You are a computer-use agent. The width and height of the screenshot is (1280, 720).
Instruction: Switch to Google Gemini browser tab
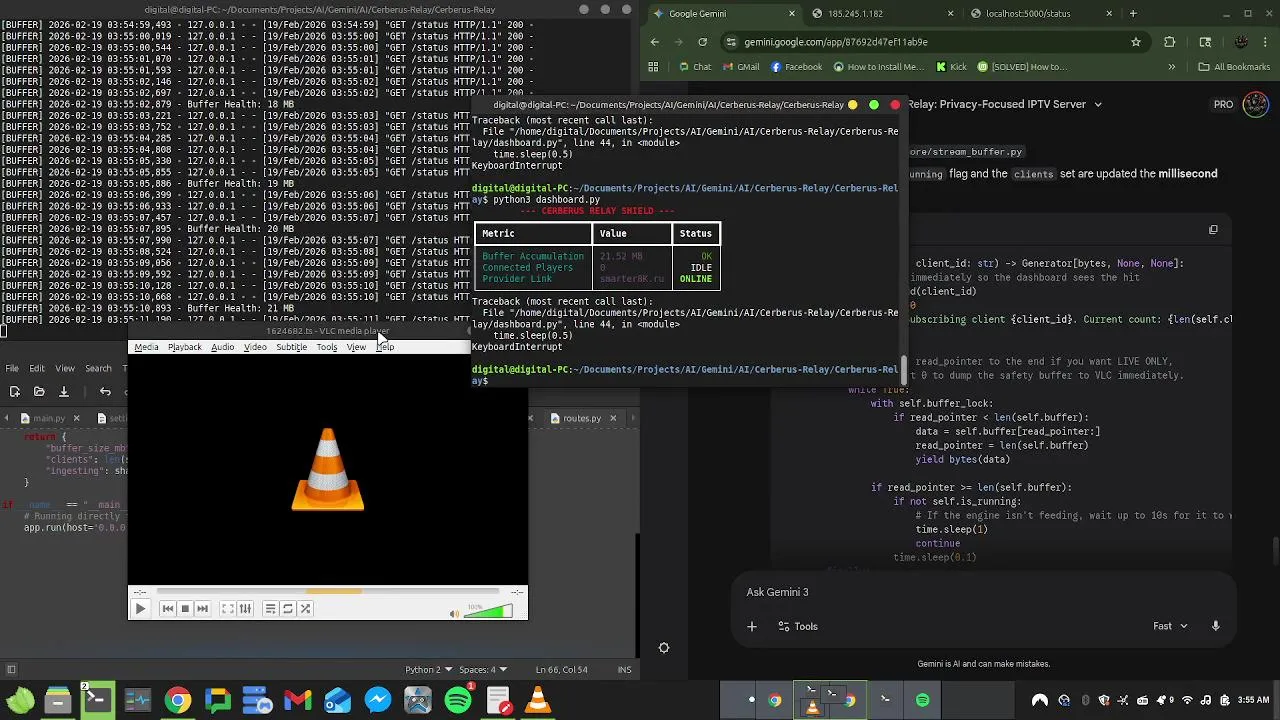point(725,14)
